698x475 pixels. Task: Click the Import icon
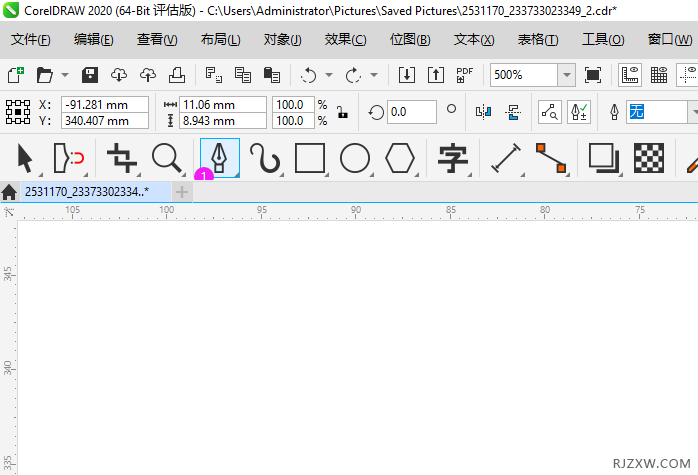pos(406,75)
